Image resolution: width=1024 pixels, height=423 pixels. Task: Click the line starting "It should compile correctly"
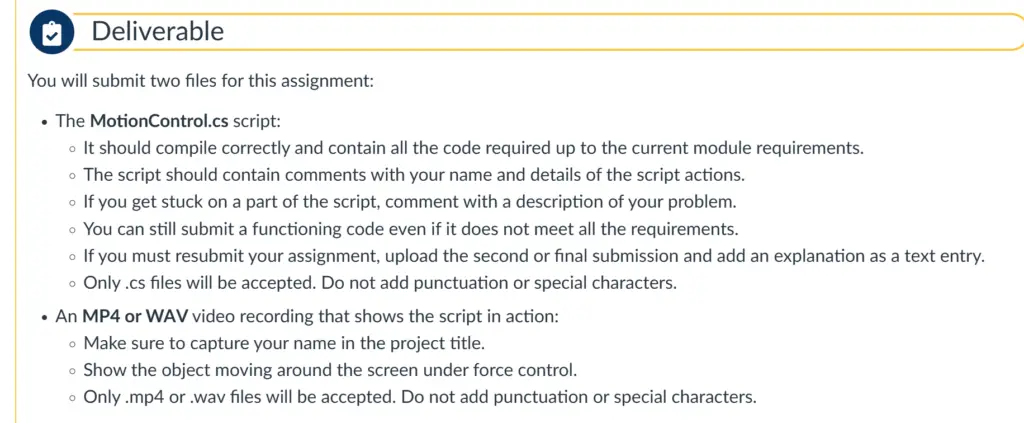[473, 148]
